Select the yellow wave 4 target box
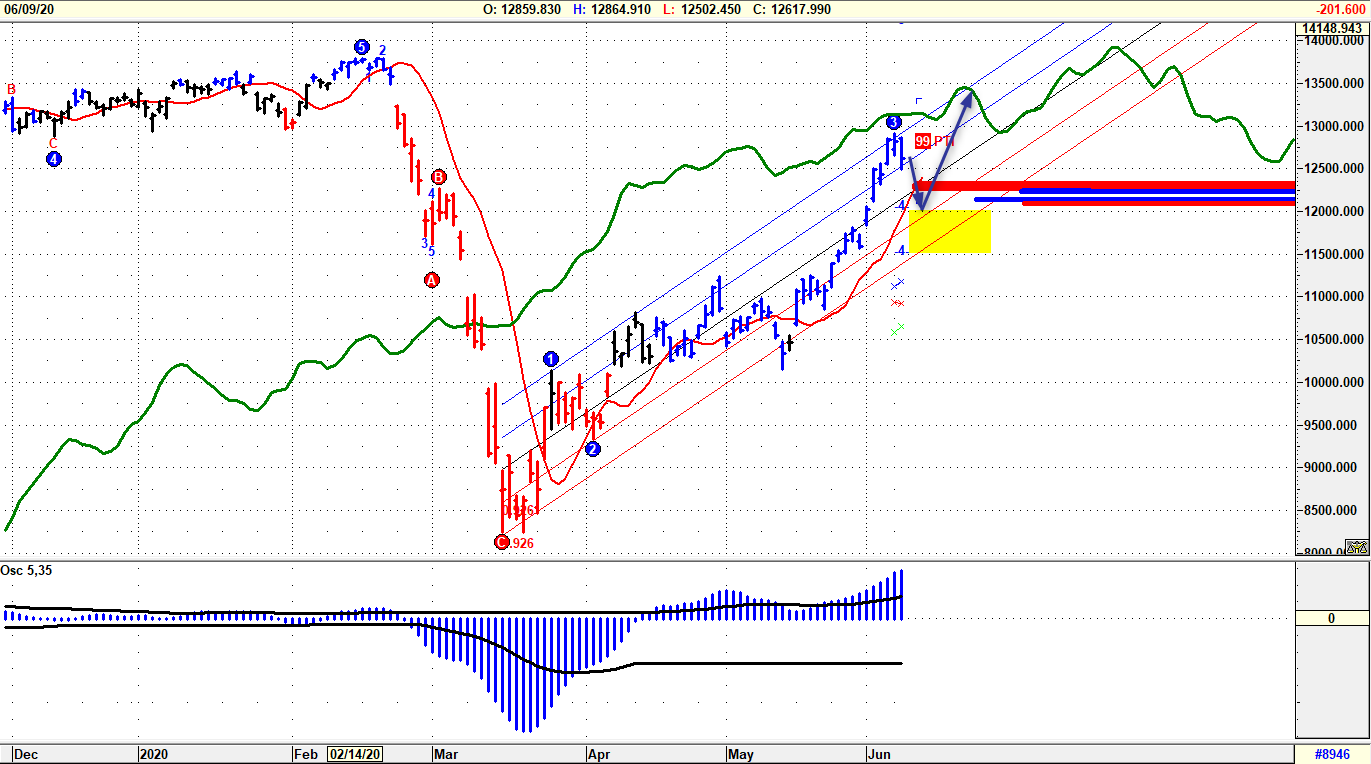Viewport: 1371px width, 764px height. [950, 231]
